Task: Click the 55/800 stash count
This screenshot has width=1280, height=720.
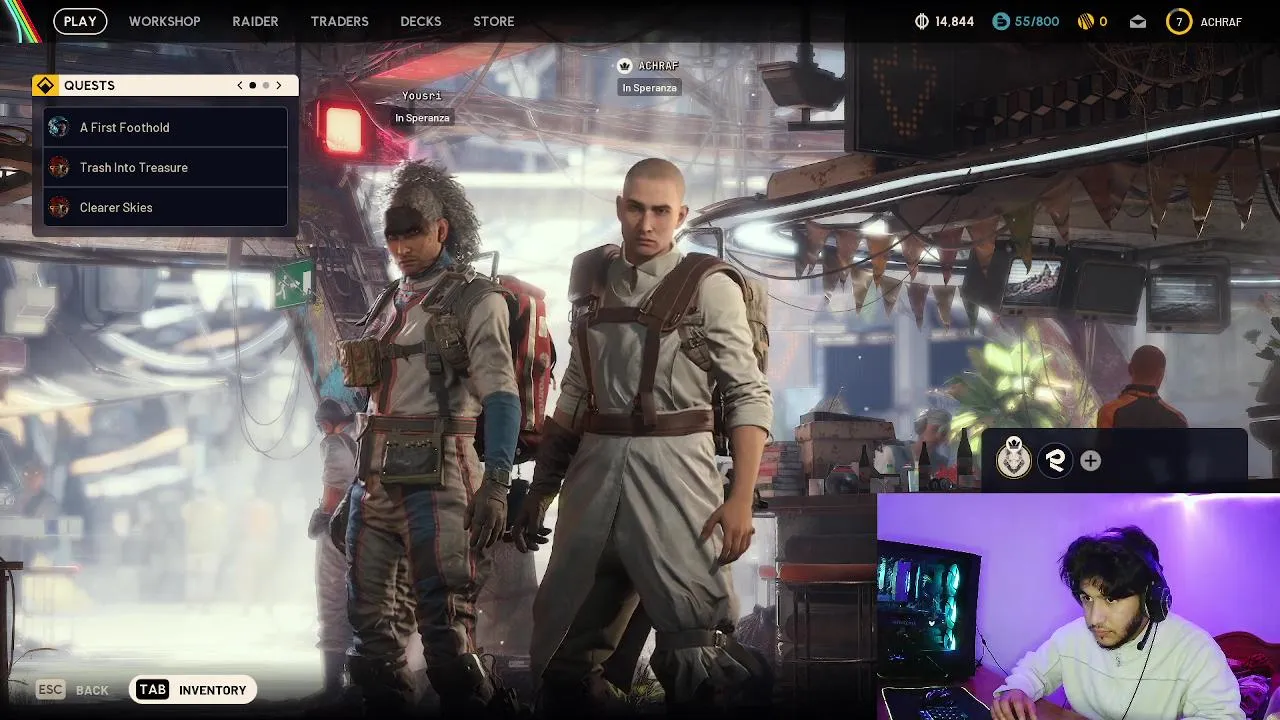Action: pos(1037,21)
